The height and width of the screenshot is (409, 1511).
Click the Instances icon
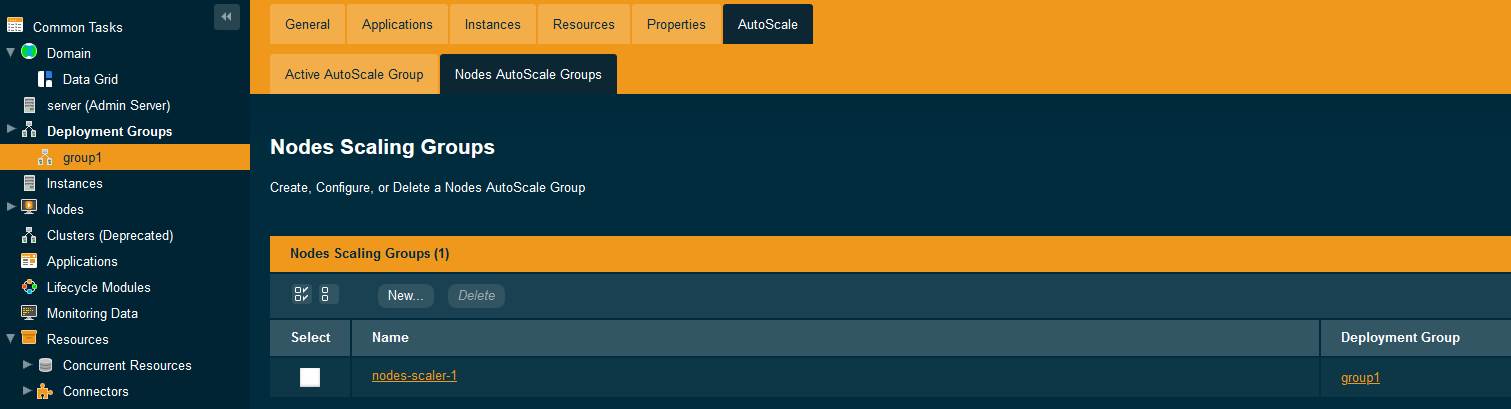[29, 183]
